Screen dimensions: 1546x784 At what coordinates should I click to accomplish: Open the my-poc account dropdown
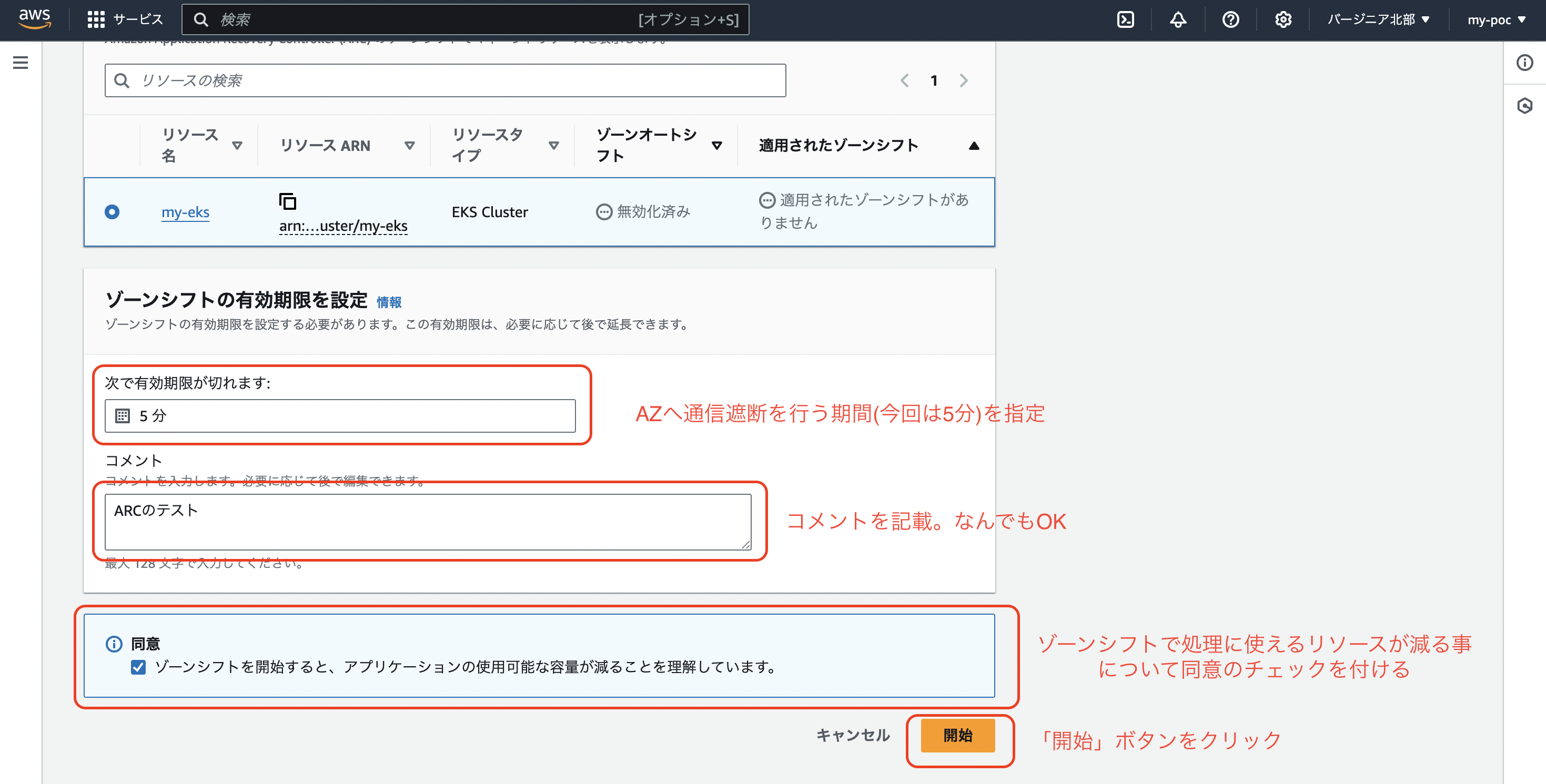tap(1496, 20)
